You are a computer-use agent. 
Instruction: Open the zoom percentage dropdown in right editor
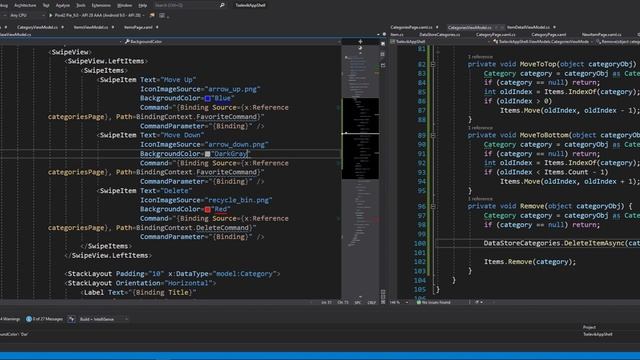coord(399,302)
